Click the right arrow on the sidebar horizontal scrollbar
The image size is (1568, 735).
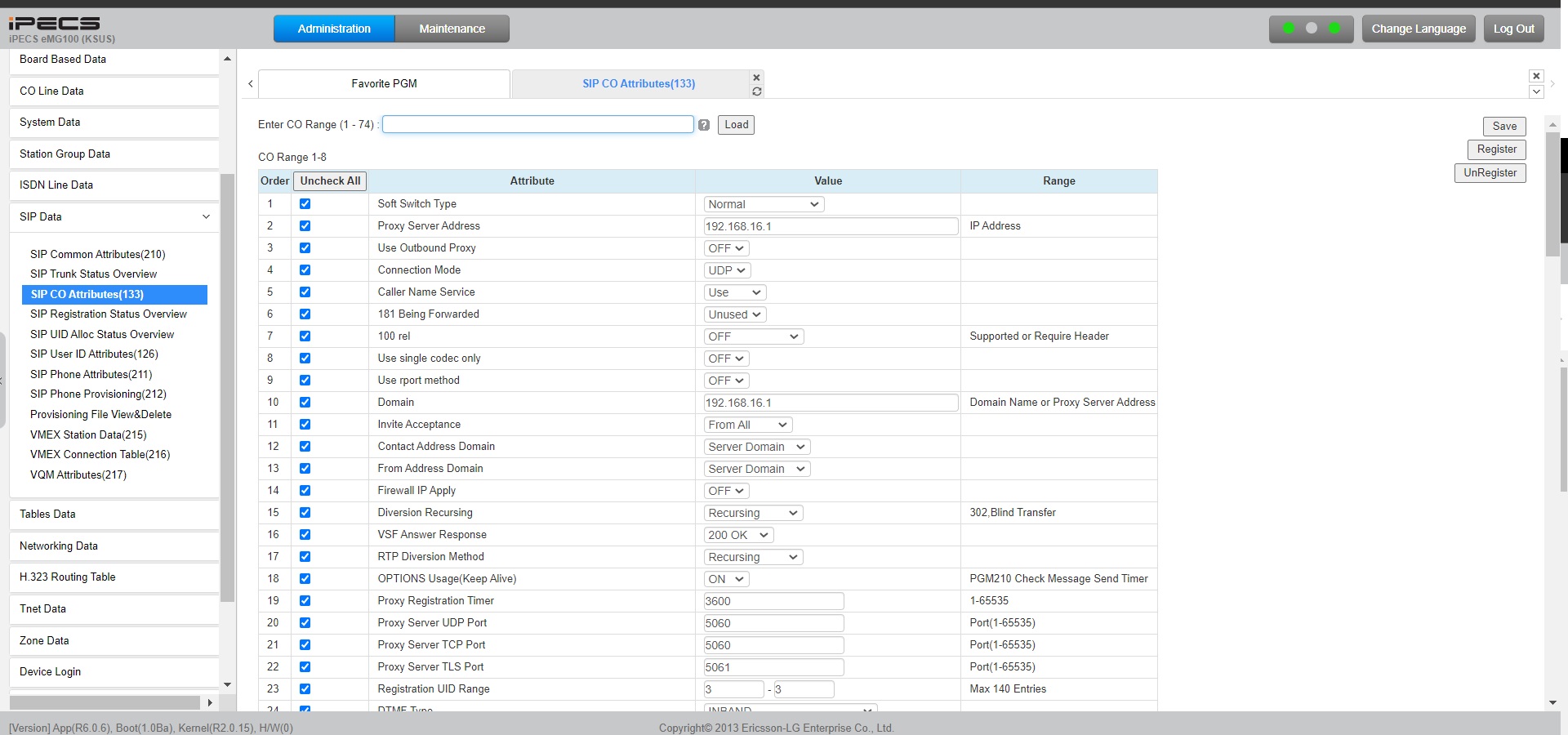(210, 702)
